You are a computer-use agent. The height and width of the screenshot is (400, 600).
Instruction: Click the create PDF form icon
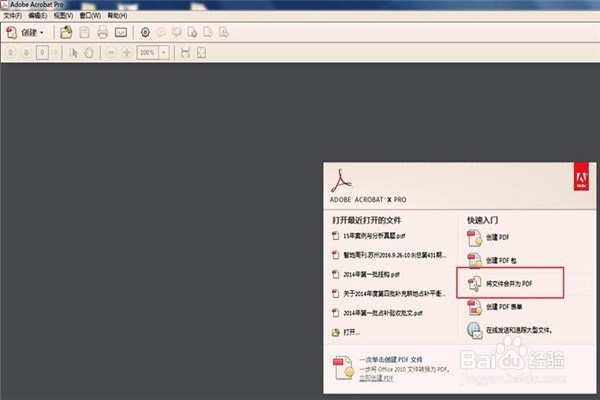pos(475,307)
